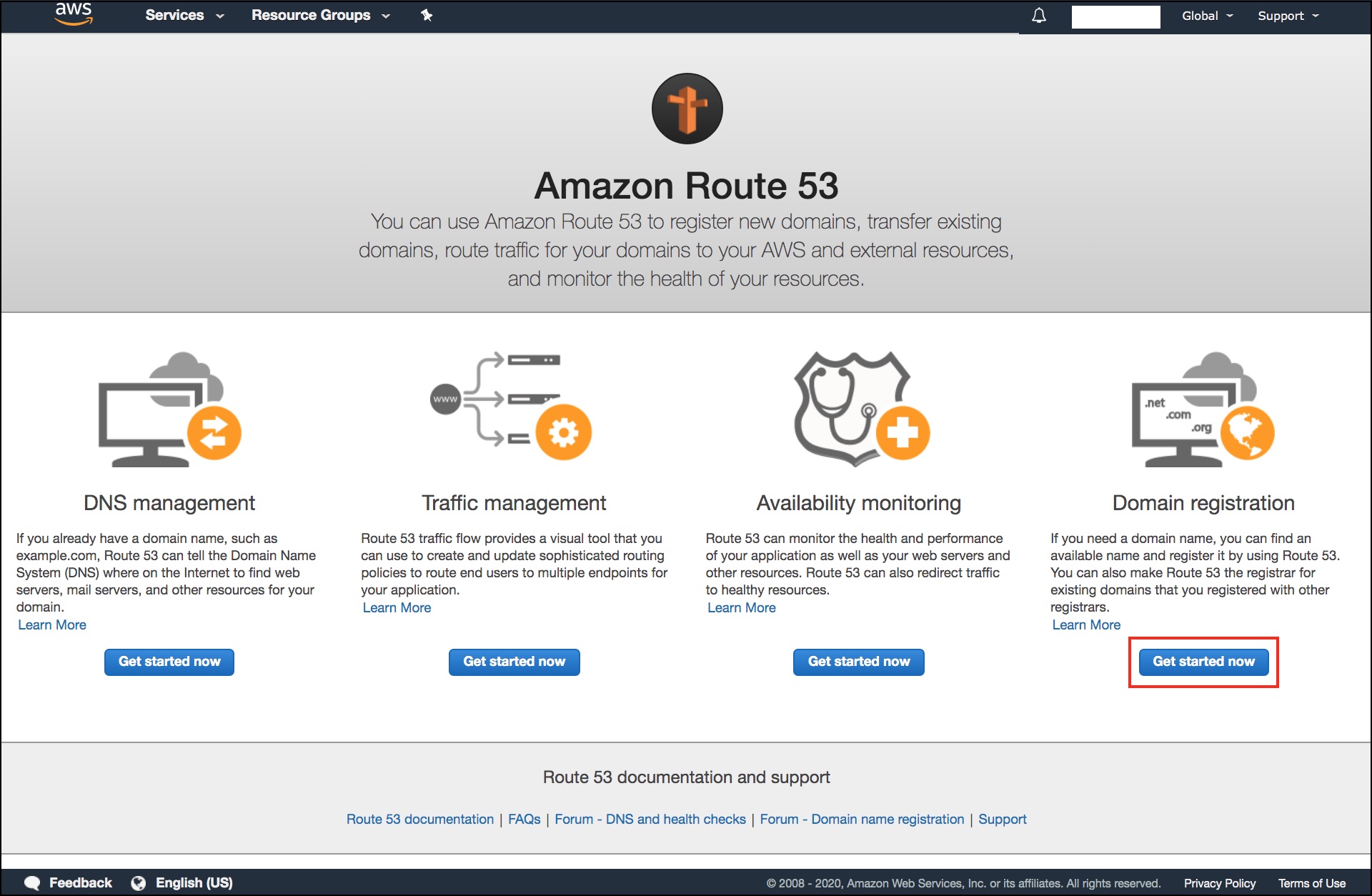This screenshot has width=1372, height=896.
Task: Open the notifications bell icon
Action: click(1039, 16)
